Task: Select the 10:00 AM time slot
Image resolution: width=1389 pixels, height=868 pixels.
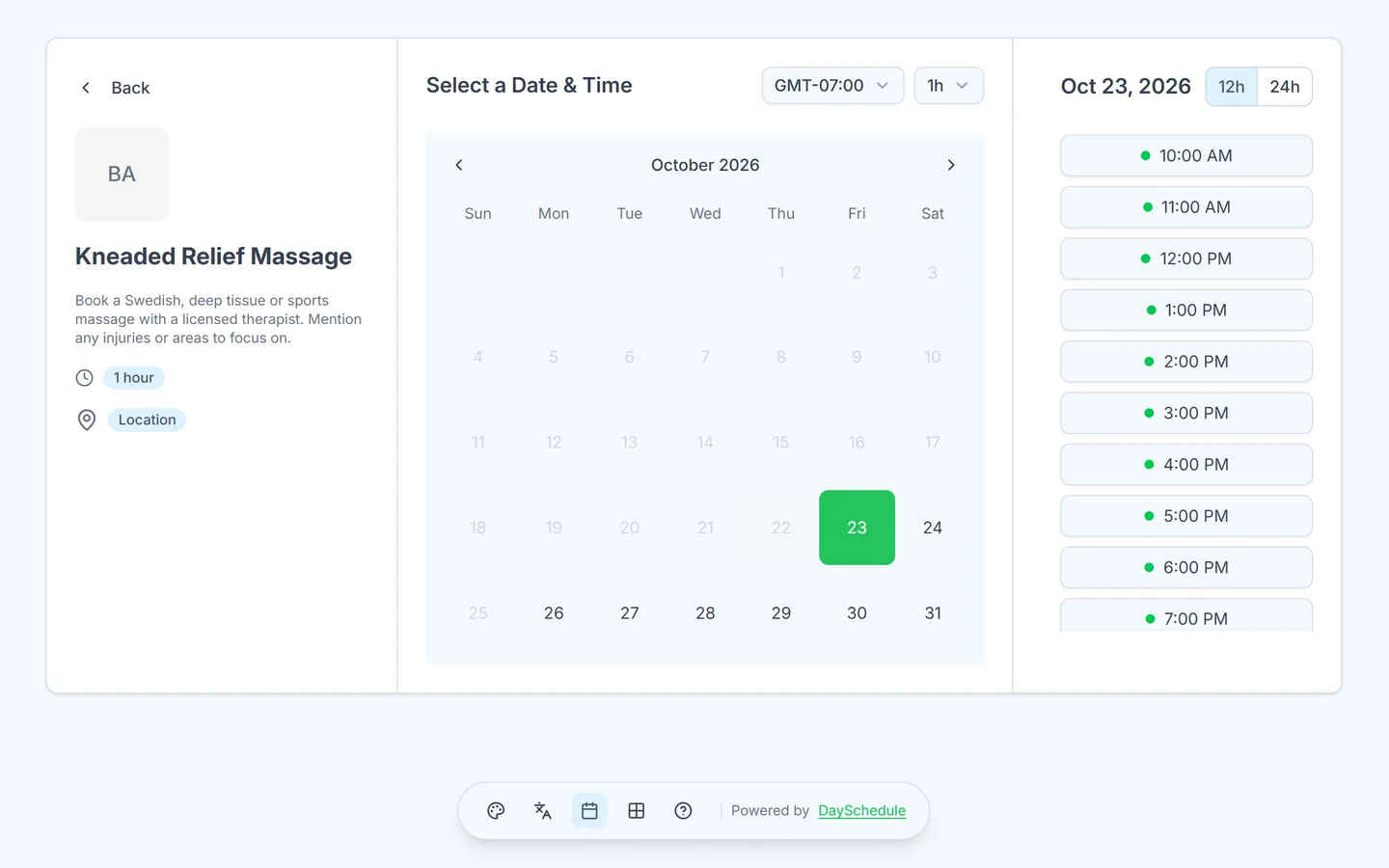Action: pyautogui.click(x=1186, y=156)
